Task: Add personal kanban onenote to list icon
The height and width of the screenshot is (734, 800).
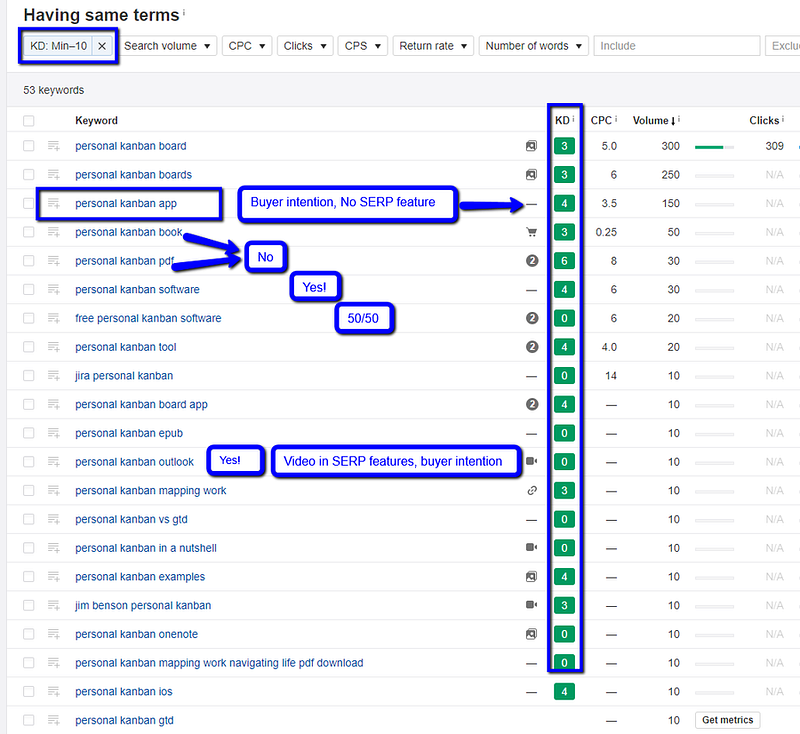Action: click(x=54, y=634)
